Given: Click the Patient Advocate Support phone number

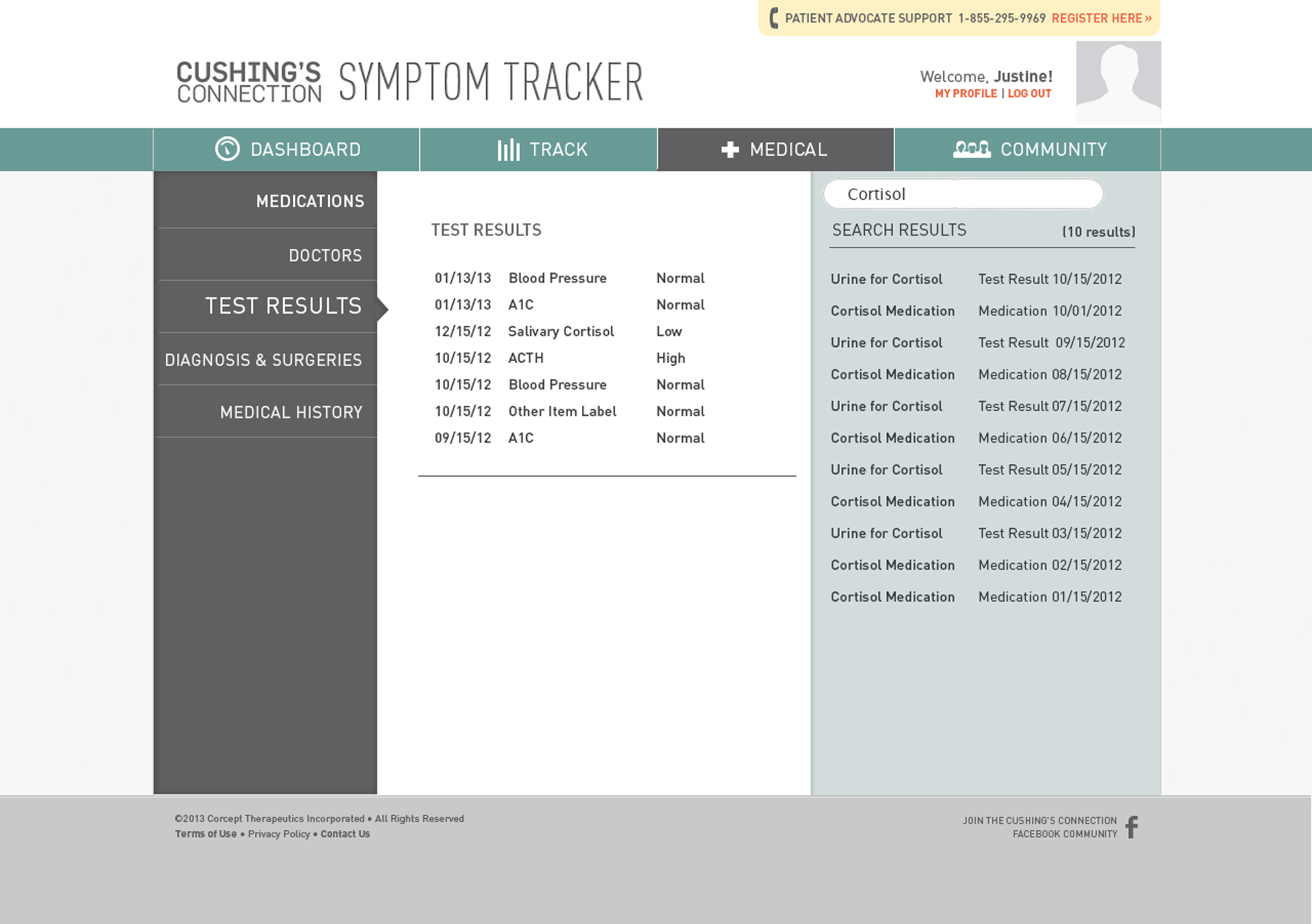Looking at the screenshot, I should tap(1002, 18).
